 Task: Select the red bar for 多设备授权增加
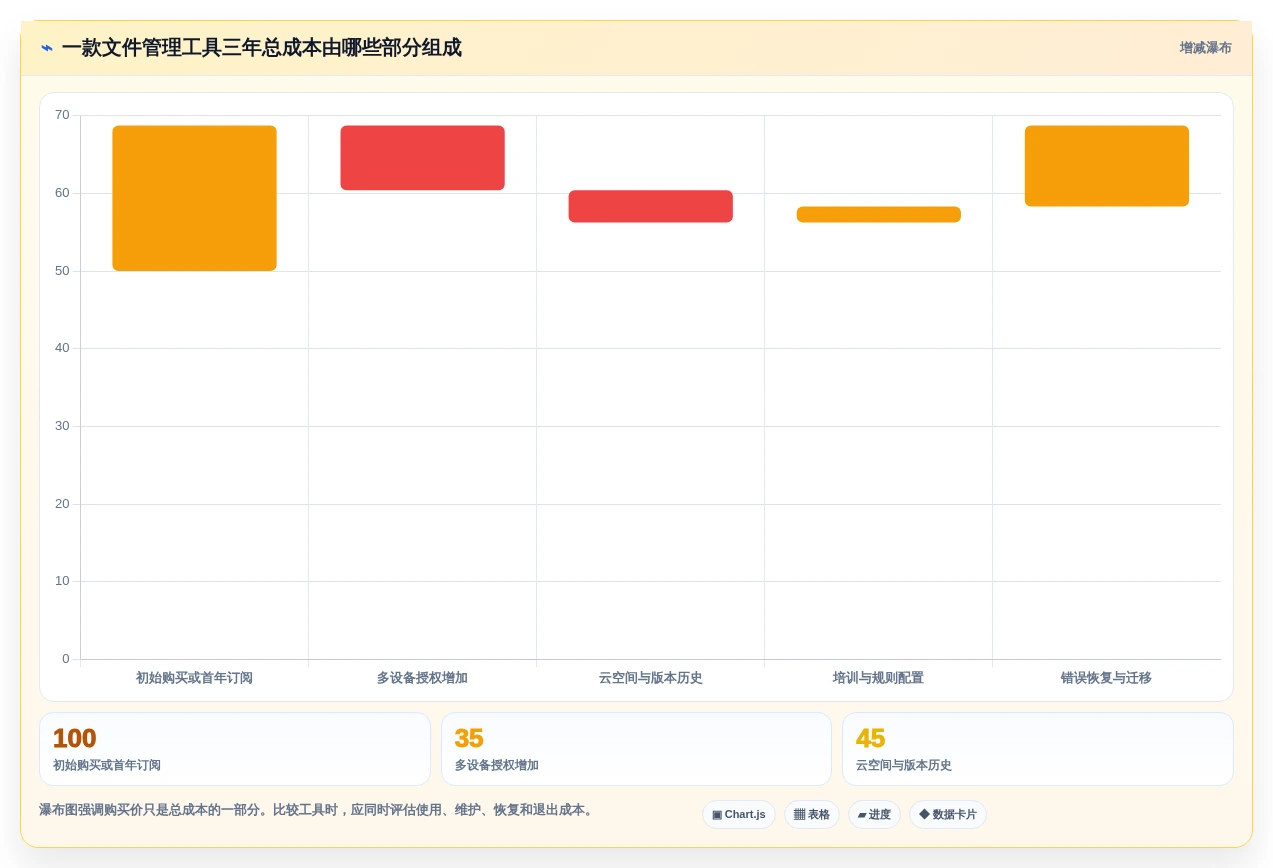pyautogui.click(x=422, y=158)
